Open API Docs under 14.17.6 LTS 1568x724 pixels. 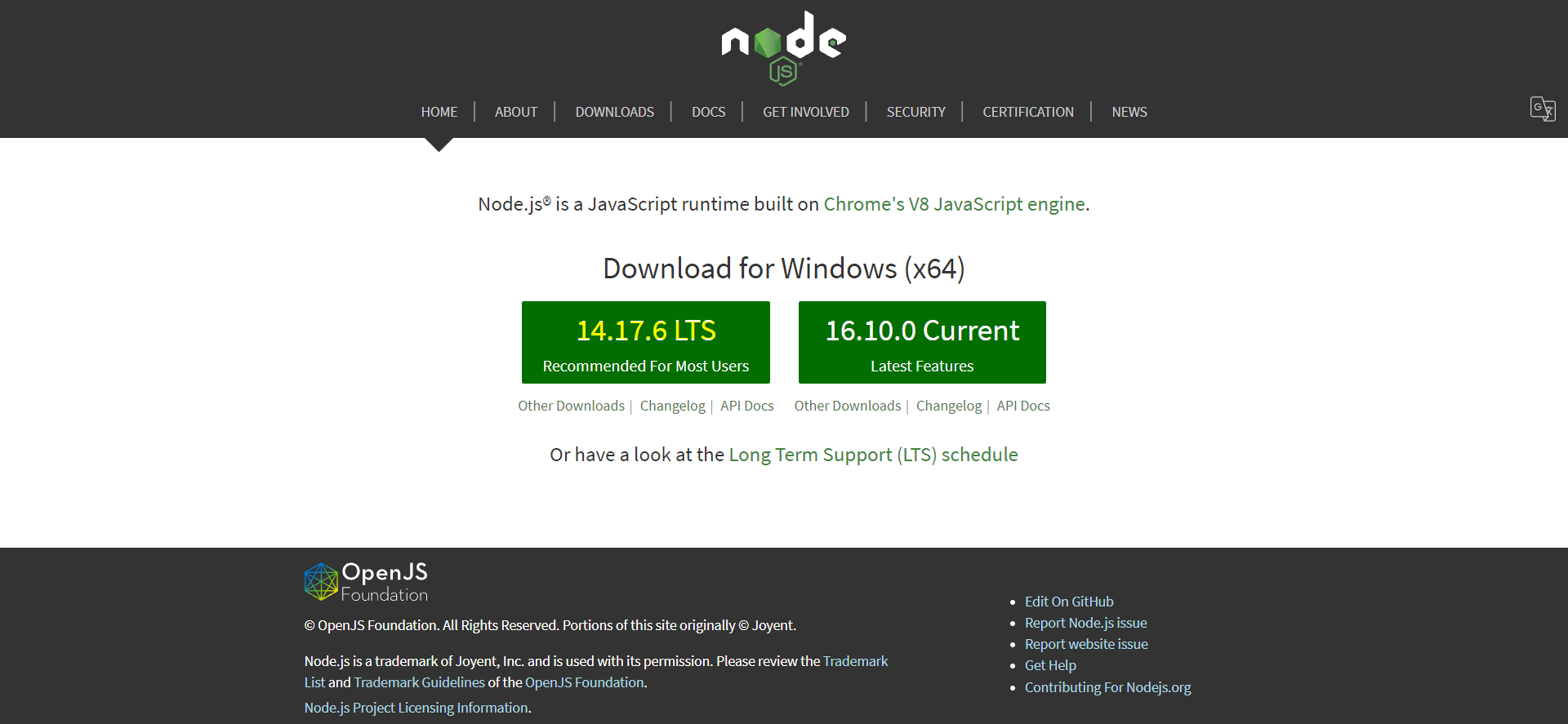coord(747,406)
